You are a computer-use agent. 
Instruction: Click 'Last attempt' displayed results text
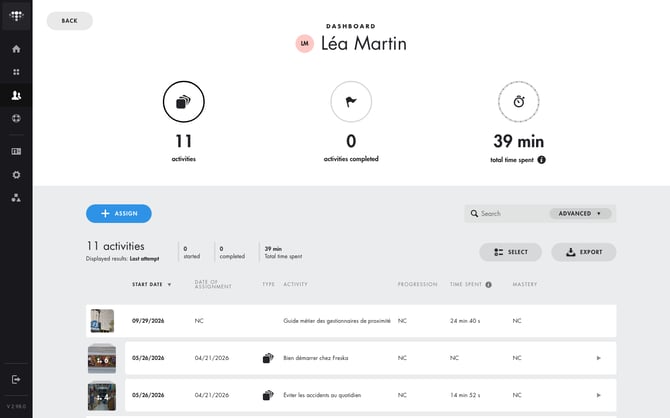pyautogui.click(x=144, y=259)
